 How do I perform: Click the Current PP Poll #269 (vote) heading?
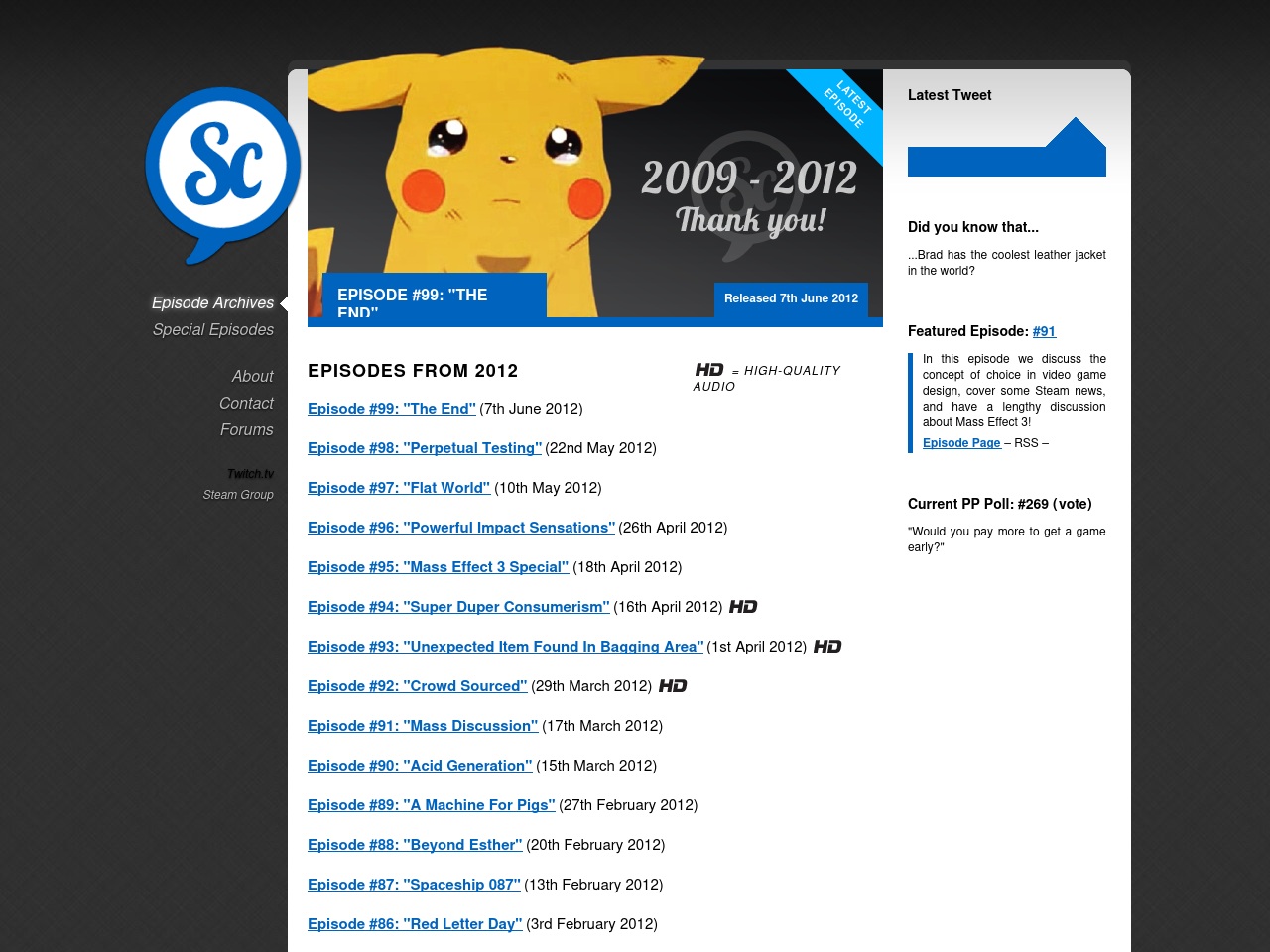click(1000, 504)
